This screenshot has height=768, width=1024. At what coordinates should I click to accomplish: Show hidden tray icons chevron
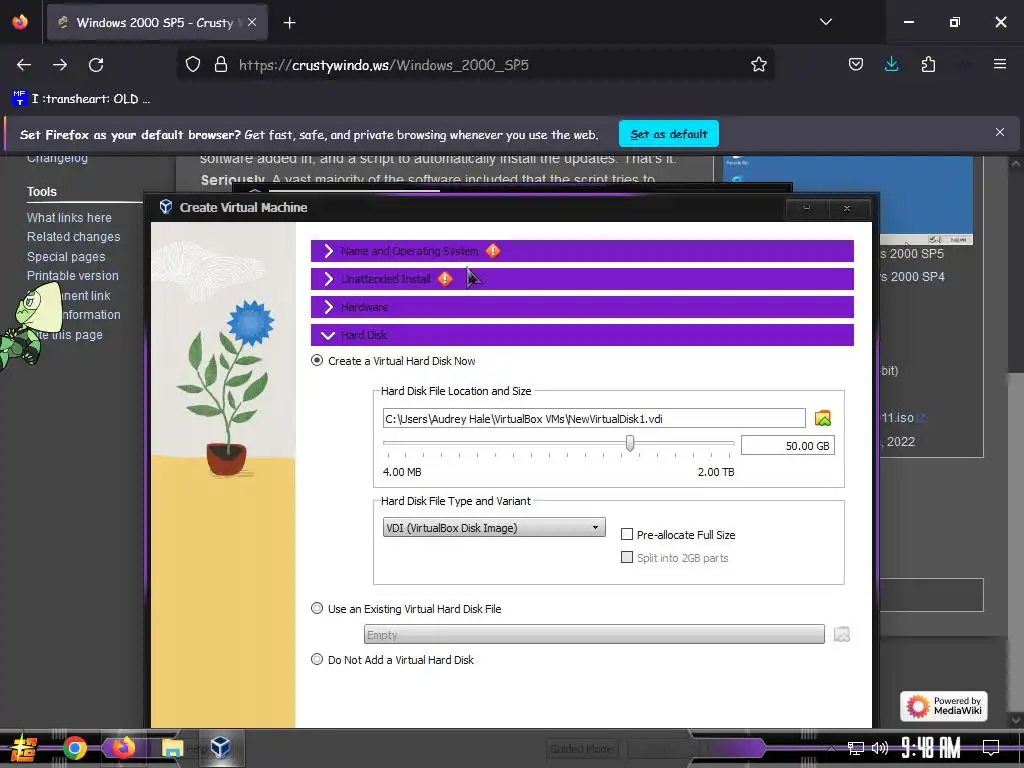(831, 748)
